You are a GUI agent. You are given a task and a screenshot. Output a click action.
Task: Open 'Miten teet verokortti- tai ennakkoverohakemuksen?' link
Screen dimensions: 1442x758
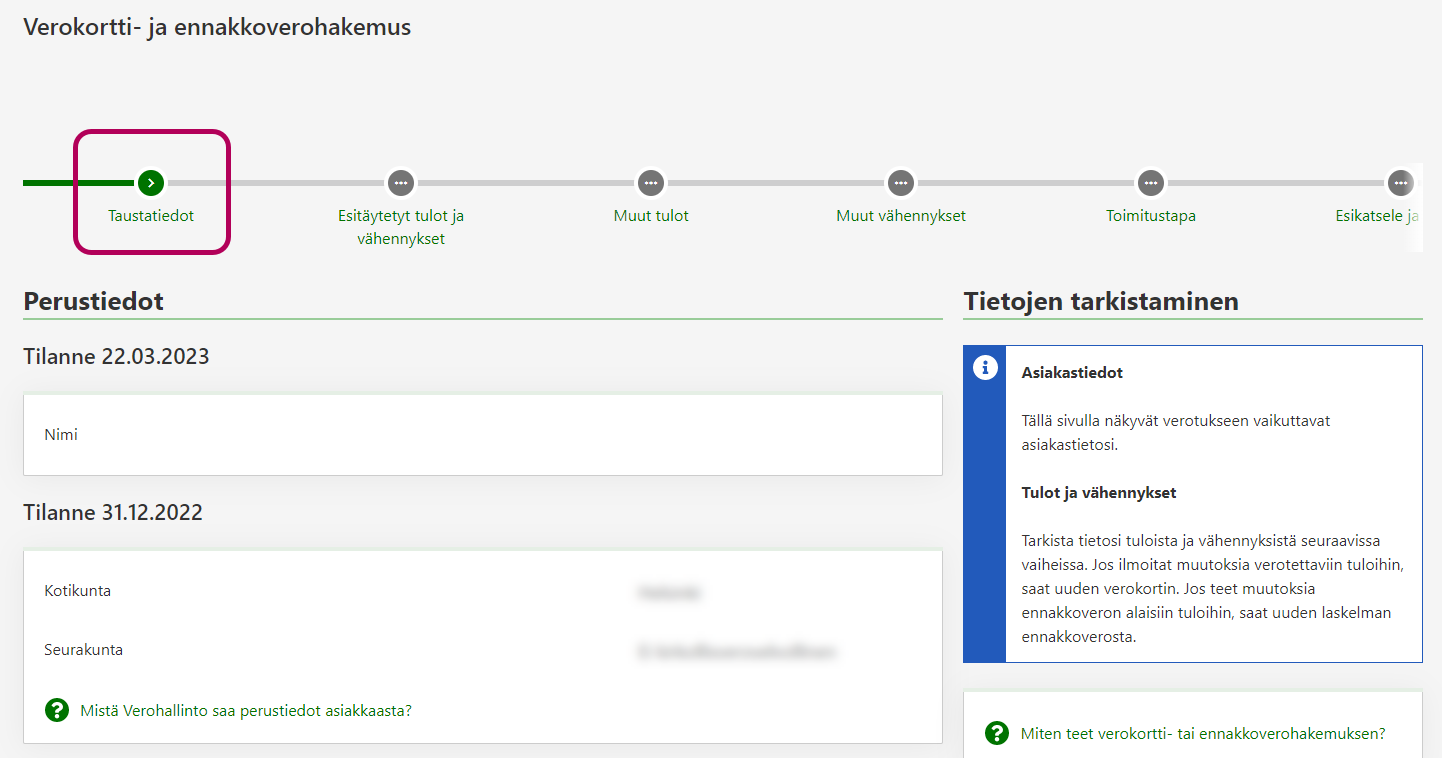pyautogui.click(x=1203, y=733)
